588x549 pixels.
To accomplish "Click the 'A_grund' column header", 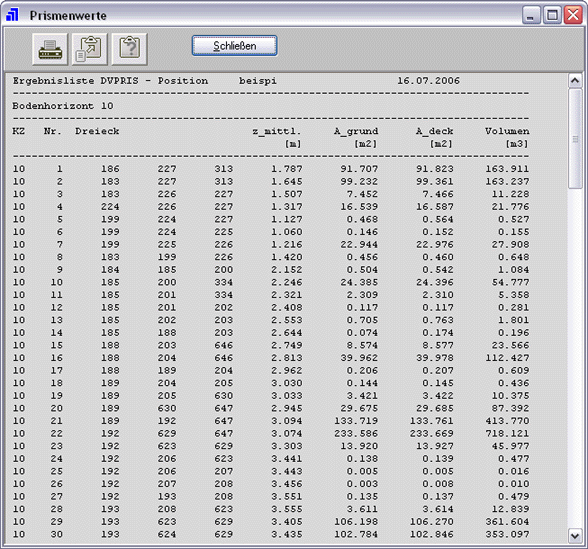I will [356, 131].
